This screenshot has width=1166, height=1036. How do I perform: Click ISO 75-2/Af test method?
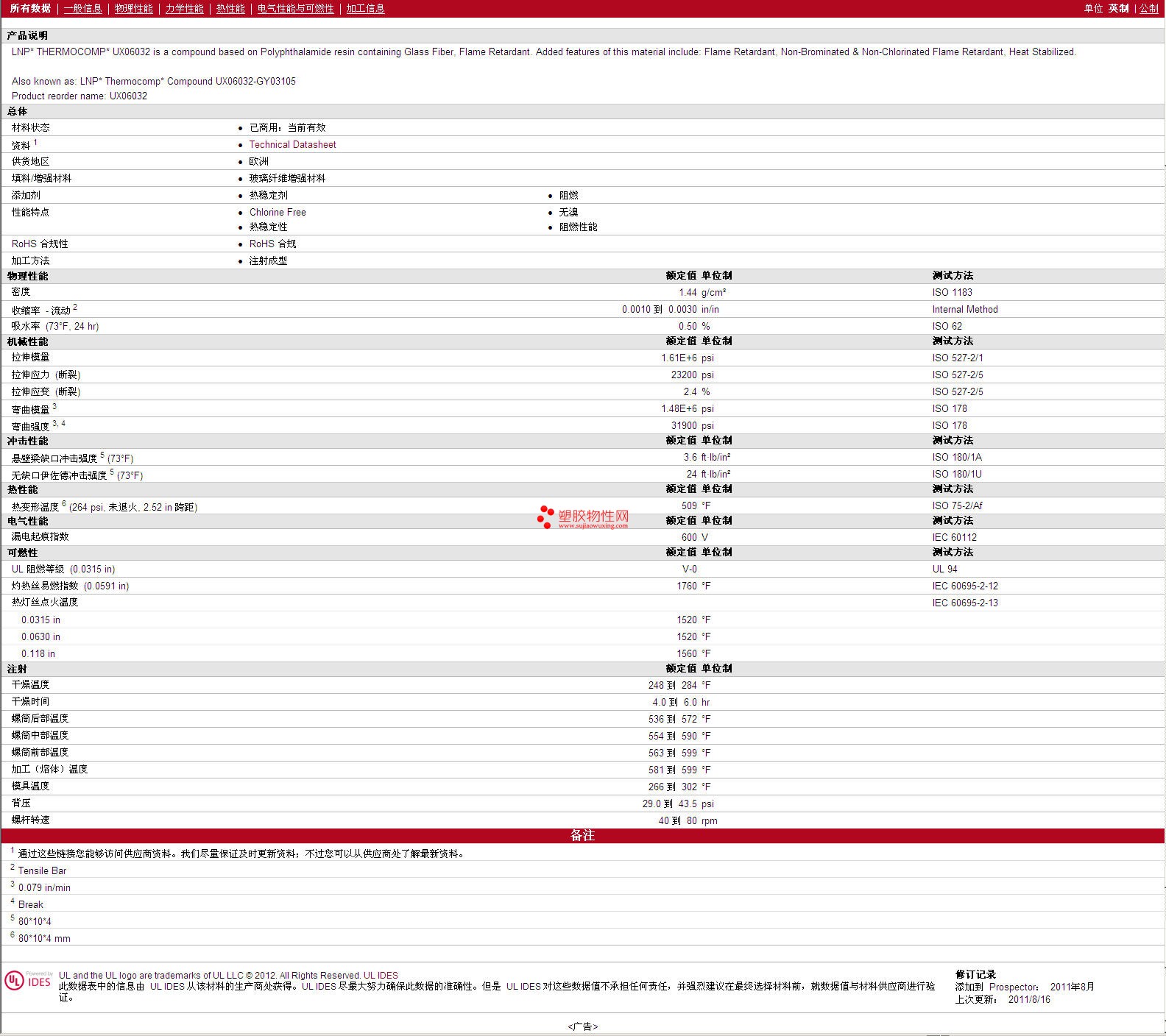pos(957,505)
